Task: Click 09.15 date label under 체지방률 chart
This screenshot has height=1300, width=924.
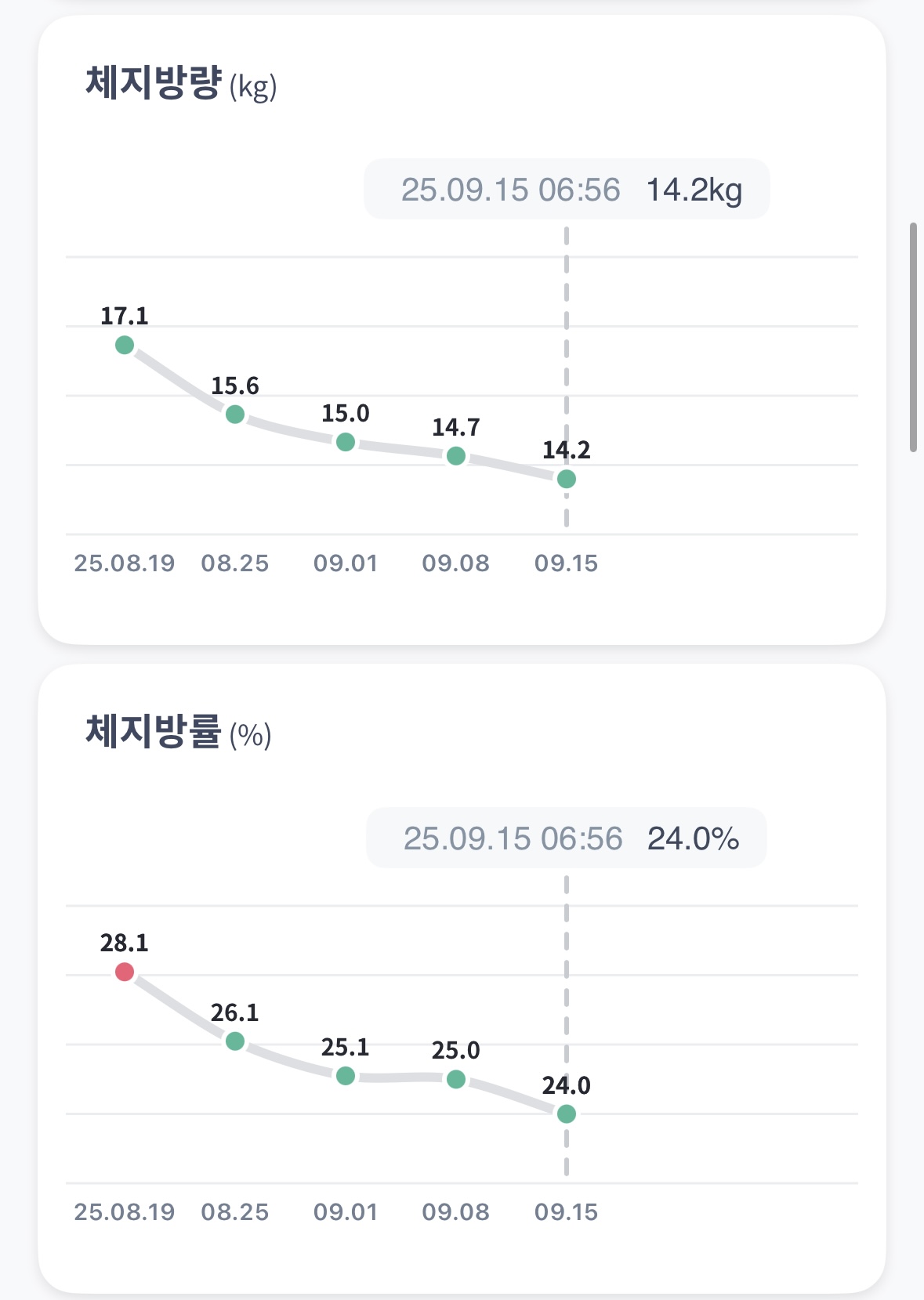Action: 567,1212
